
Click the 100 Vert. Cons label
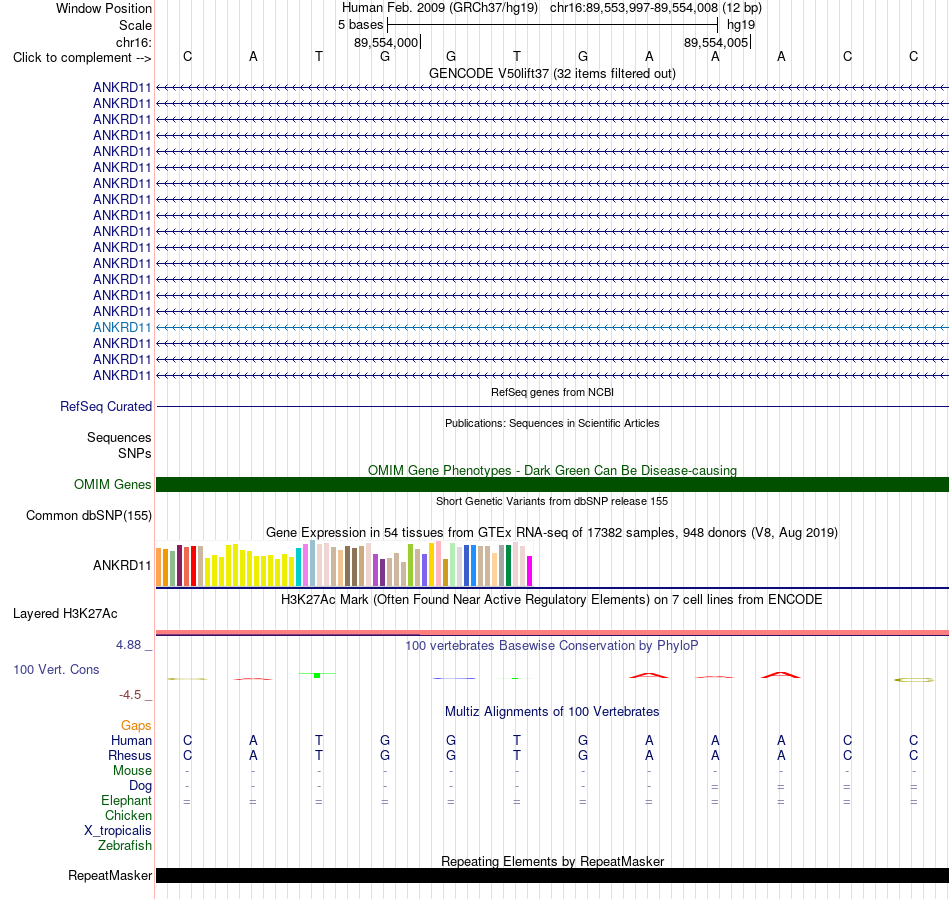[56, 669]
